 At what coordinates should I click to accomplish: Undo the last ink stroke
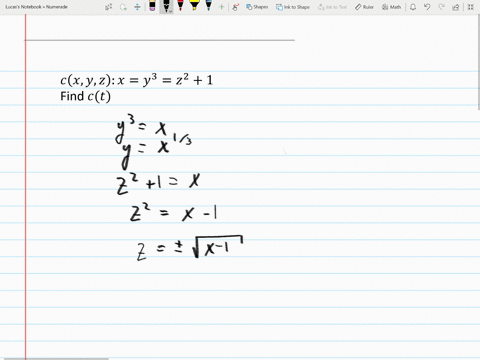427,7
